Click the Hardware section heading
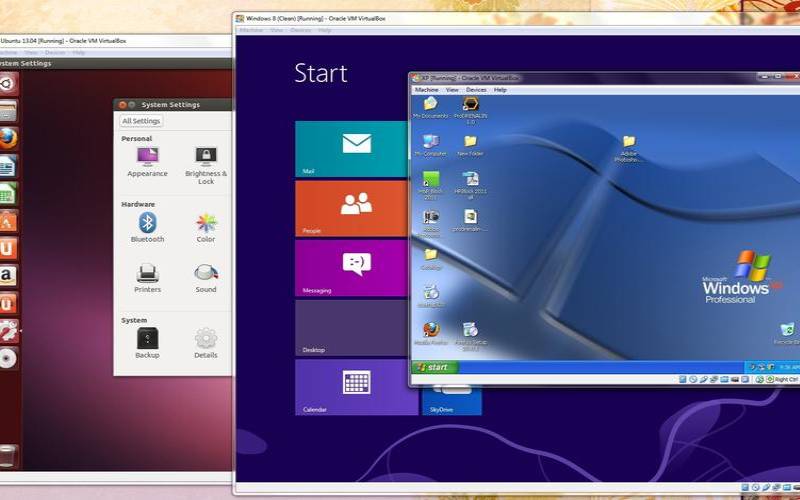The width and height of the screenshot is (800, 500). pos(138,204)
